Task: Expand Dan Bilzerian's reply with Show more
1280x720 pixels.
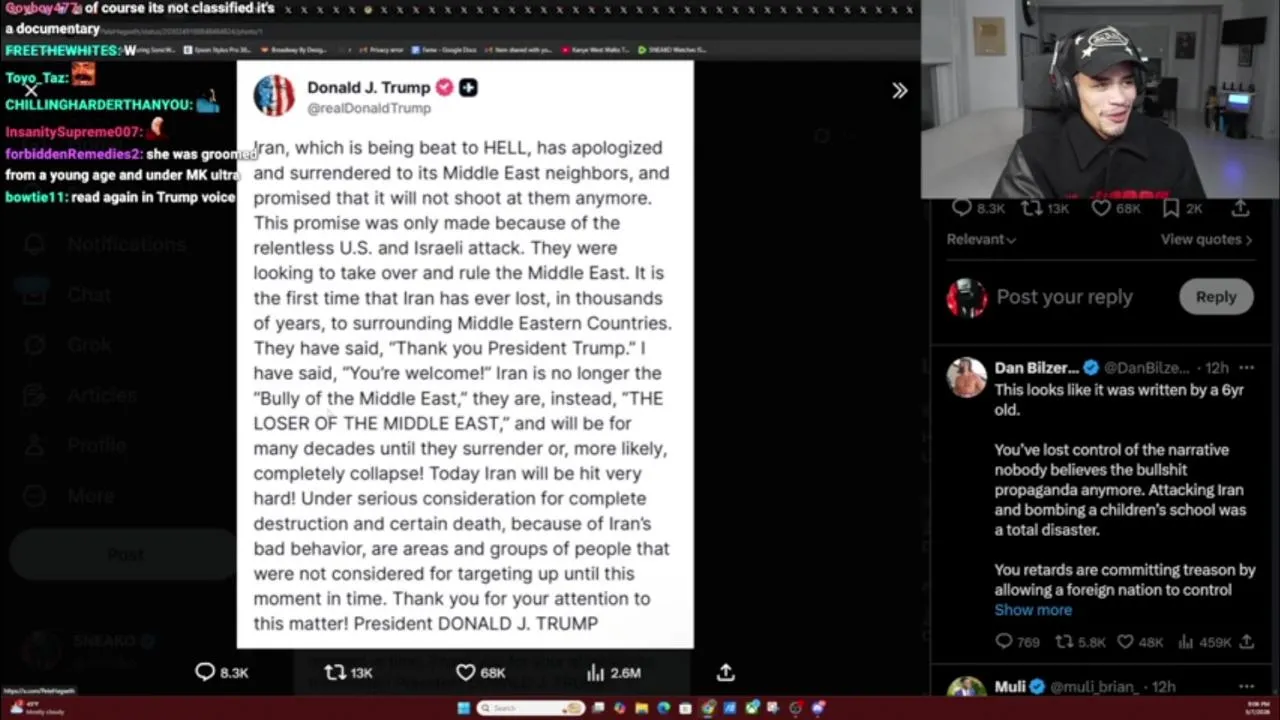Action: click(x=1033, y=609)
